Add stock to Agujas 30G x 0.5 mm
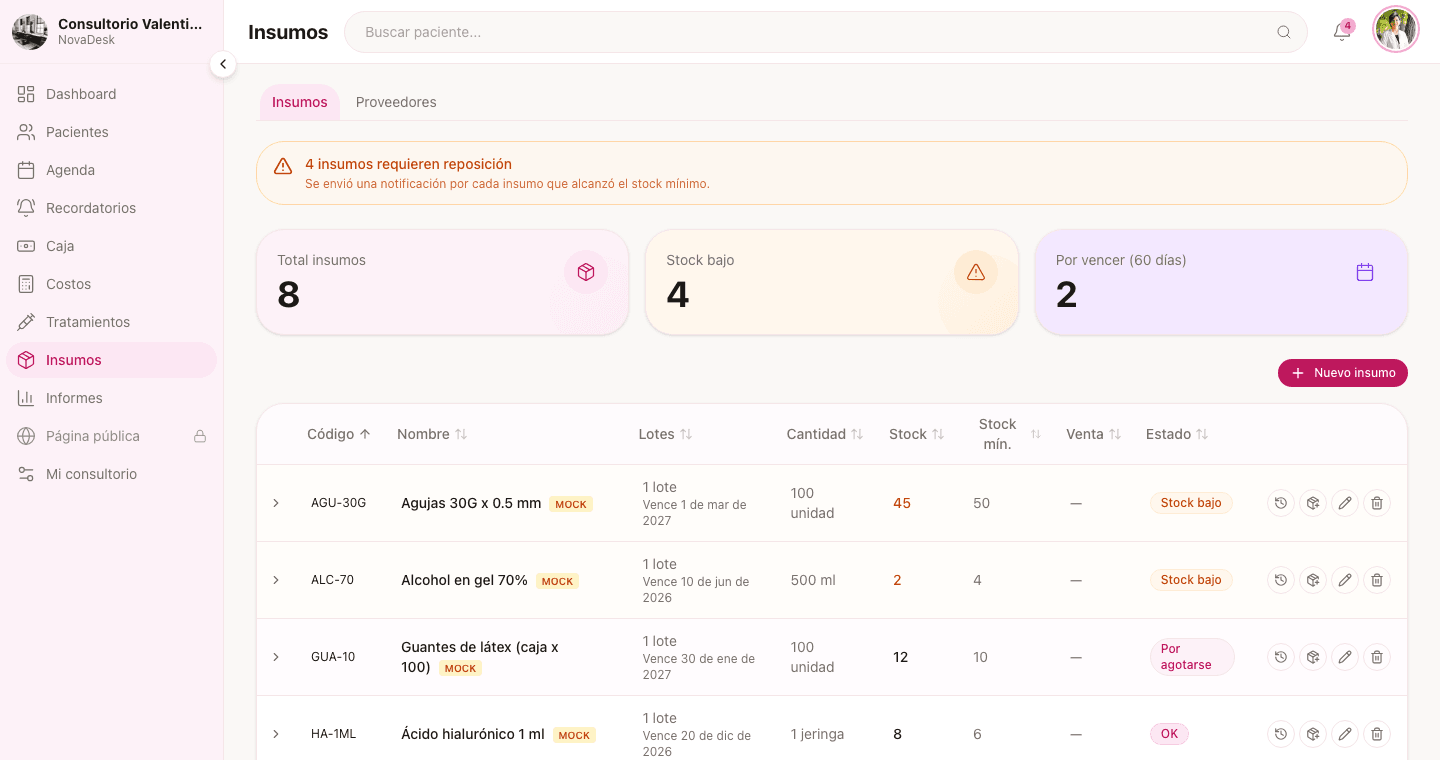Image resolution: width=1440 pixels, height=760 pixels. click(x=1313, y=503)
